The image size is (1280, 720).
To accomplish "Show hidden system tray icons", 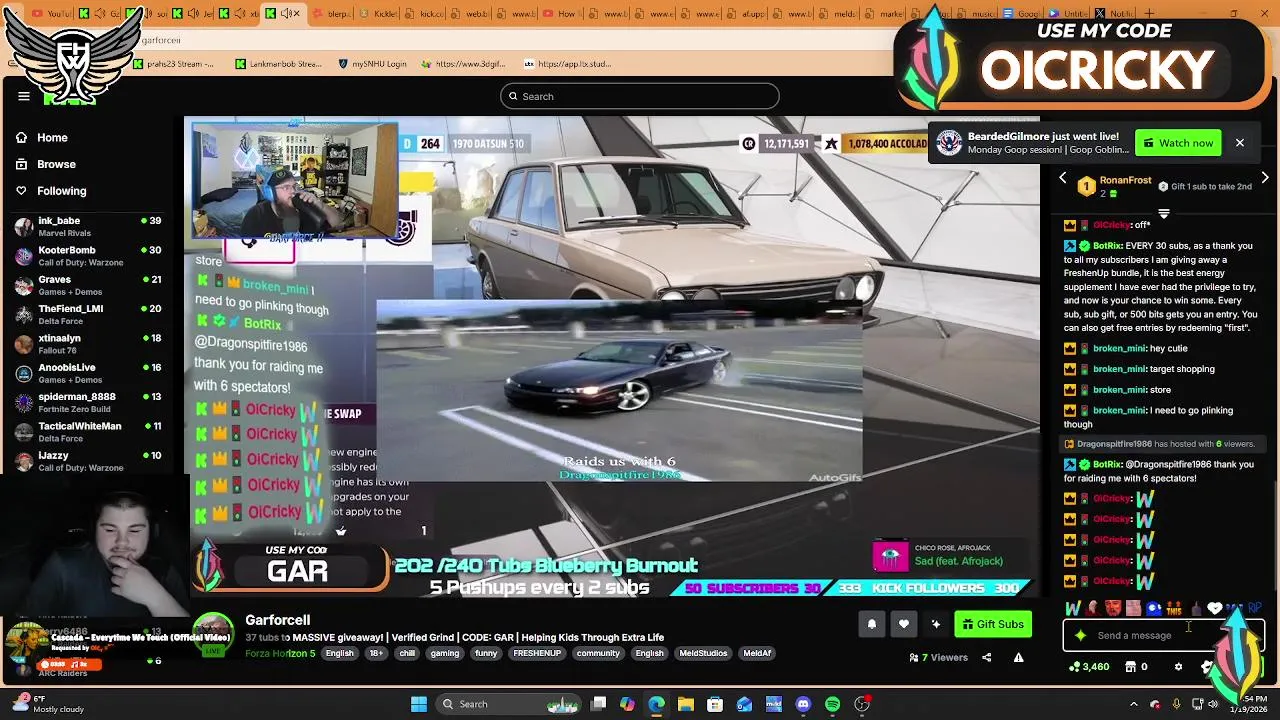I will pos(1133,704).
